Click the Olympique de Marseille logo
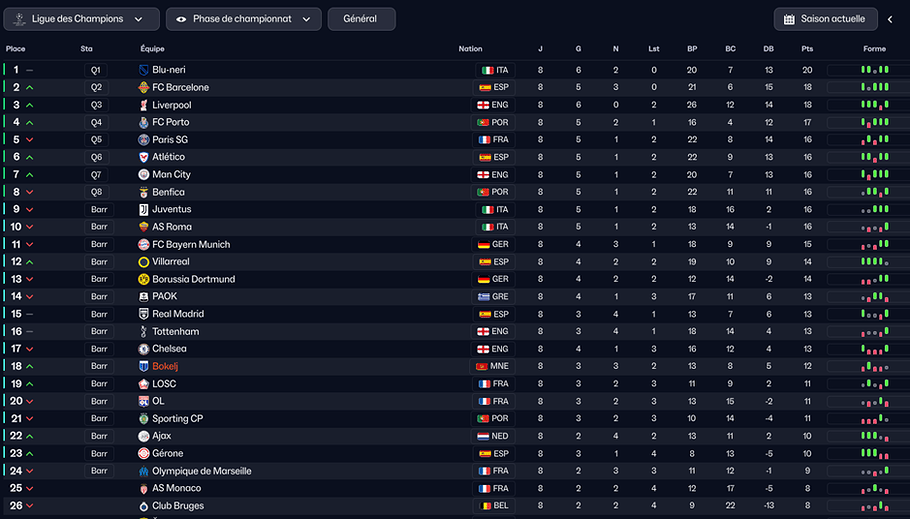The height and width of the screenshot is (519, 910). pyautogui.click(x=144, y=471)
